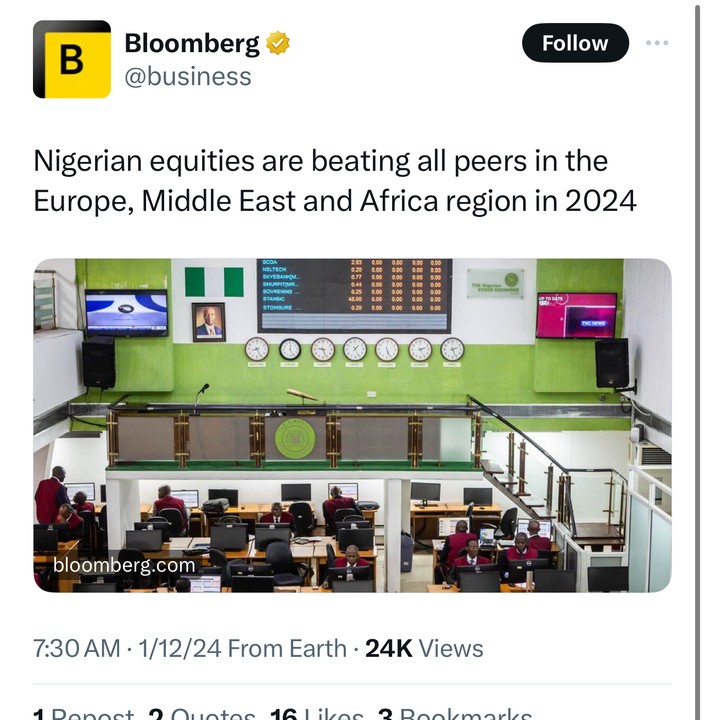Open the @business handle link
This screenshot has width=705, height=720.
click(188, 76)
